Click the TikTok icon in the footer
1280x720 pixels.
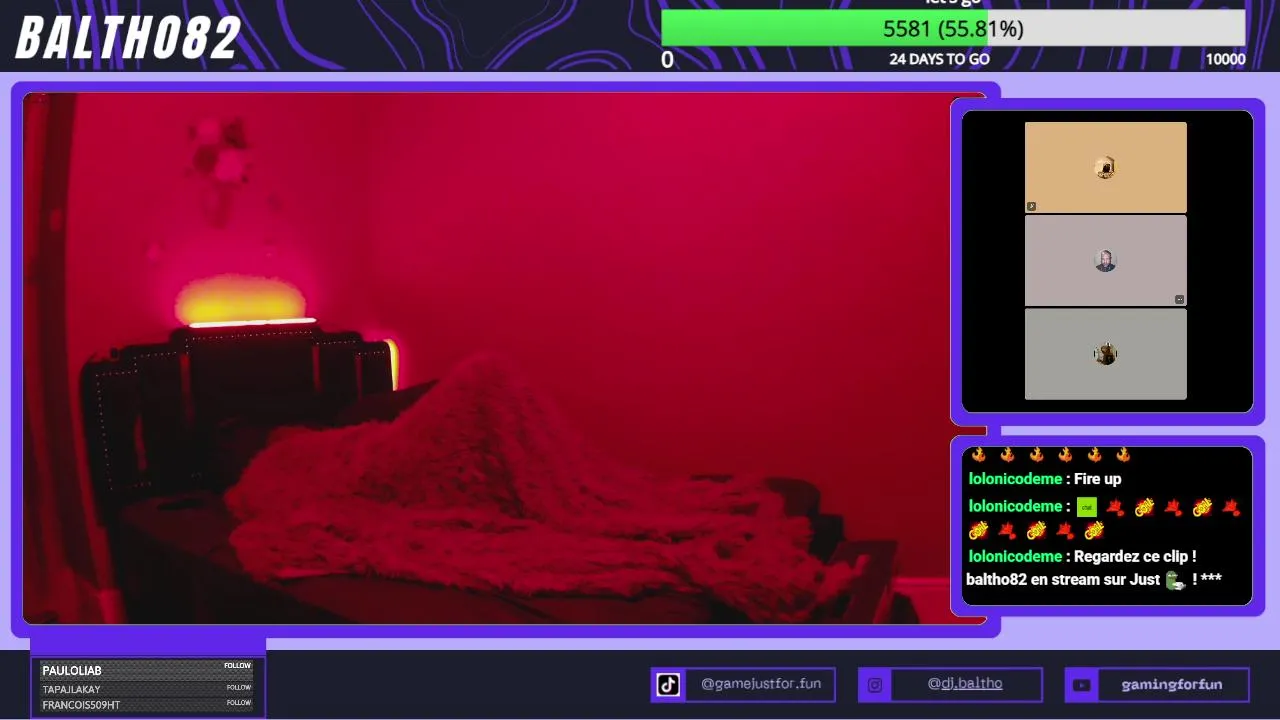(668, 685)
